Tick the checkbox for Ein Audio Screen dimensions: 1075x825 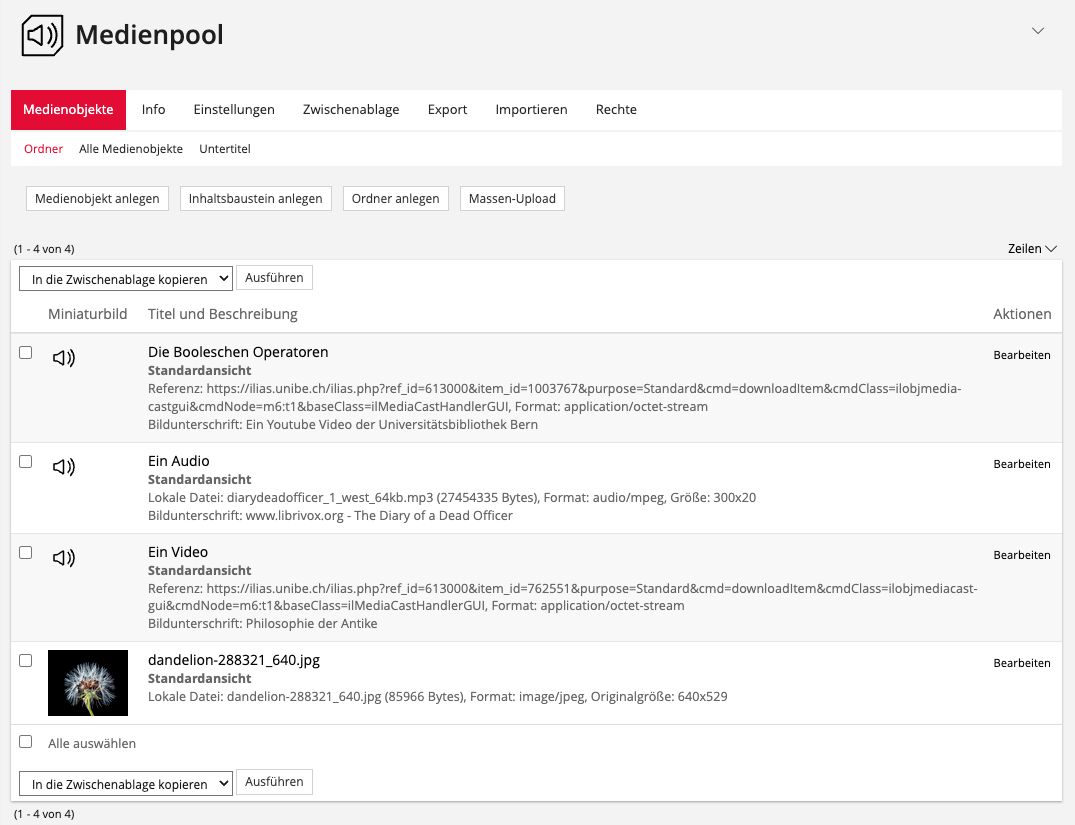tap(26, 461)
